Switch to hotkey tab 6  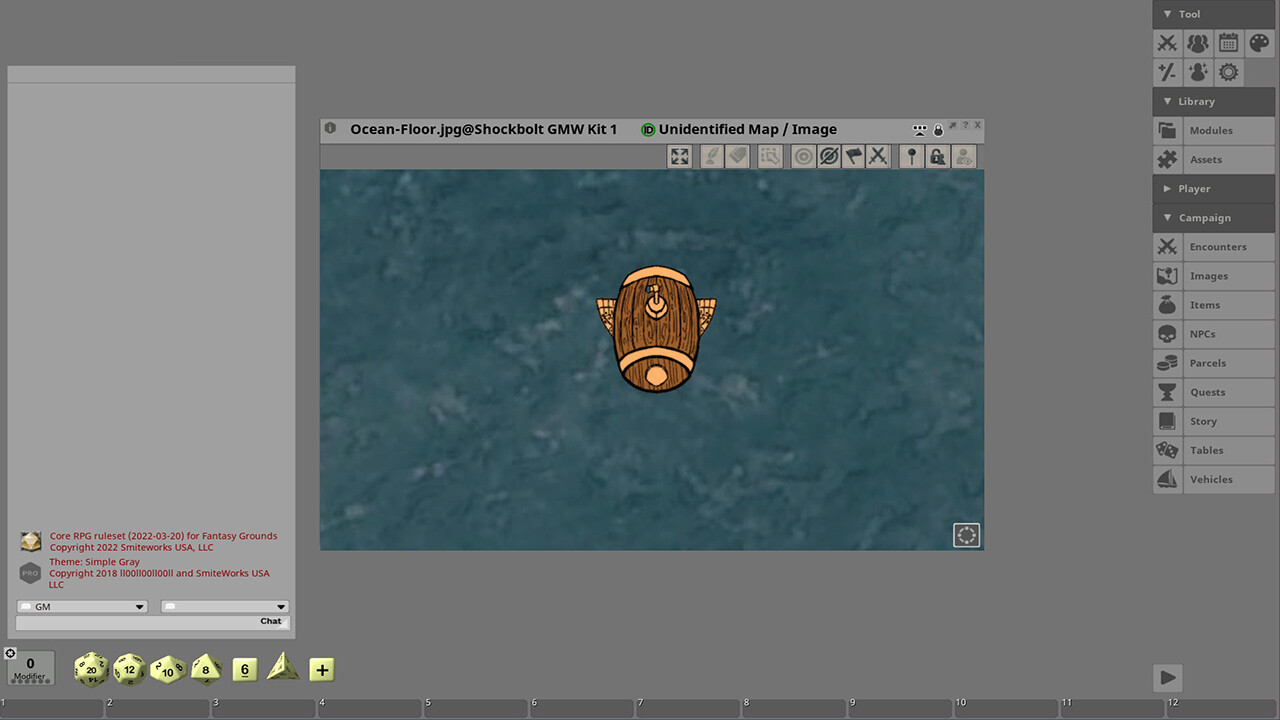point(581,708)
